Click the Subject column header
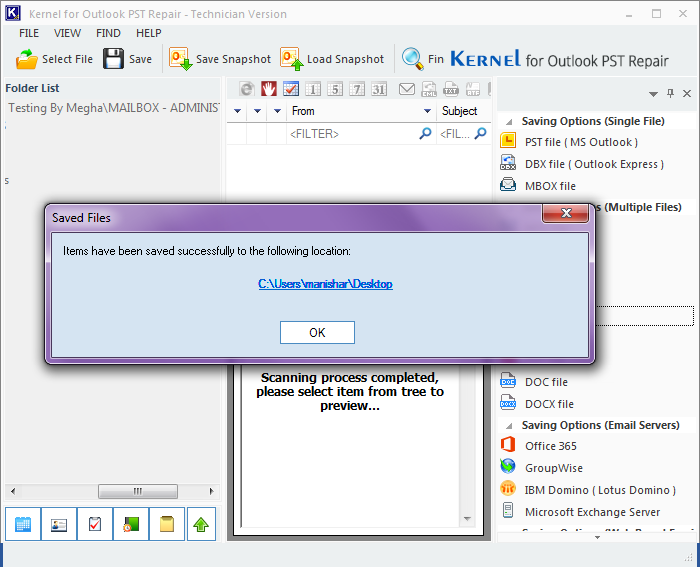Viewport: 700px width, 567px height. point(464,111)
